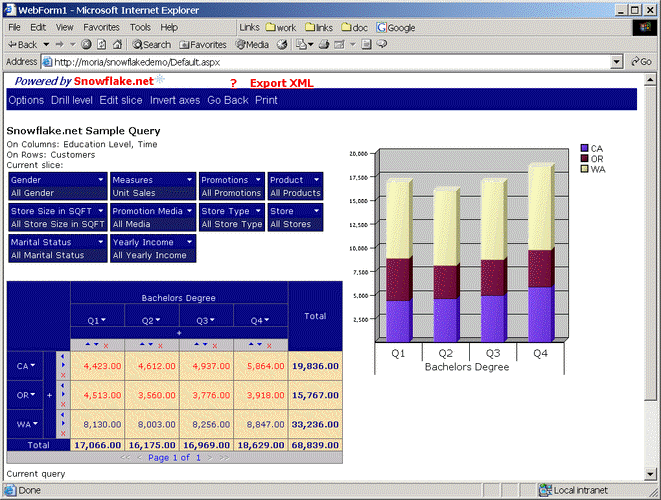
Task: Click the Refresh page icon
Action: 102,44
